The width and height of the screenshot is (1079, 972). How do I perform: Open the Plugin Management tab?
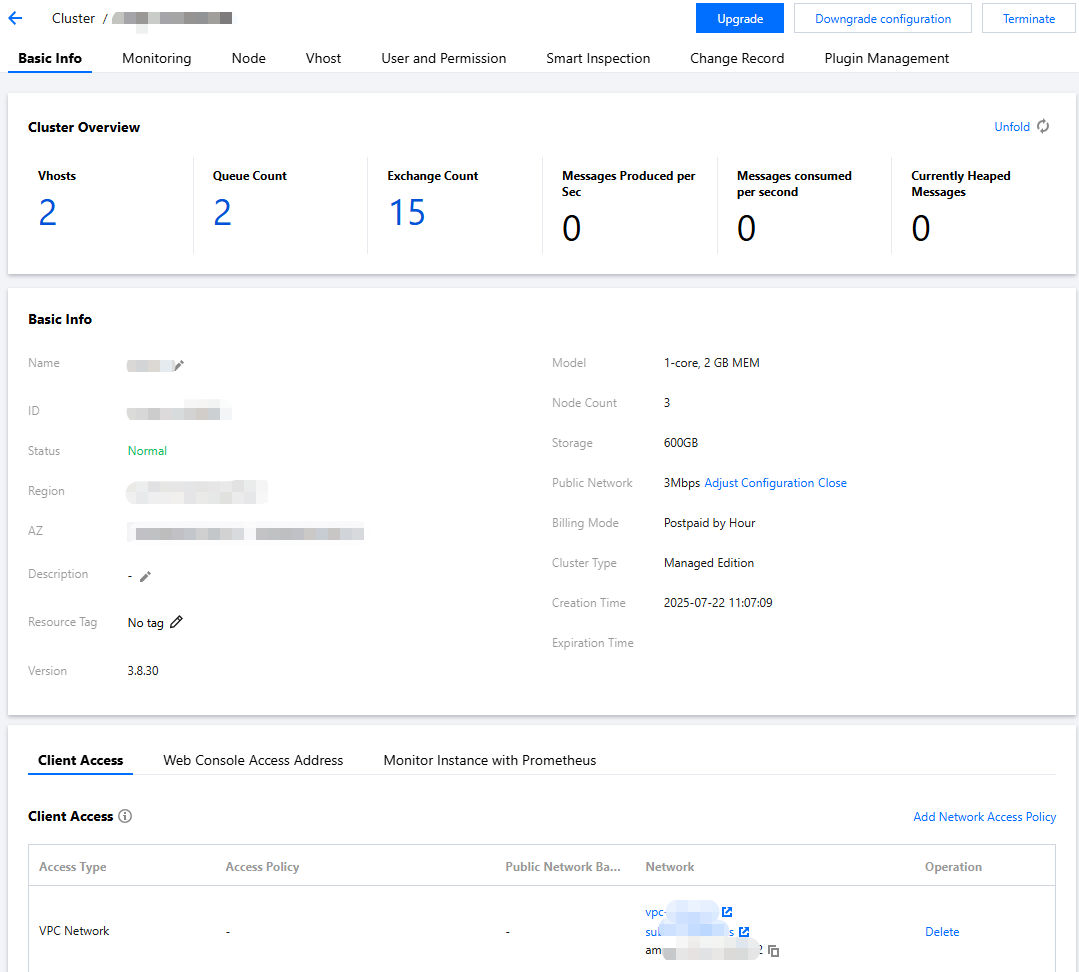pos(886,58)
